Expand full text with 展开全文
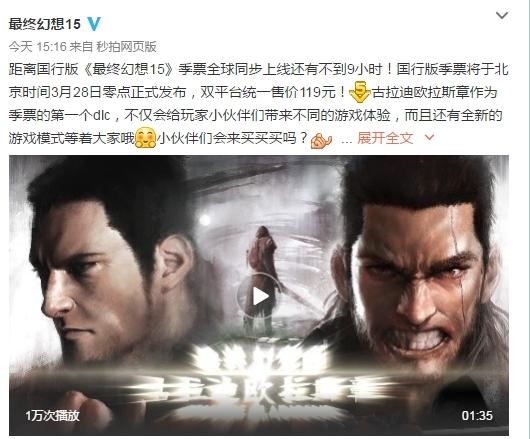This screenshot has height=439, width=530. tap(385, 138)
